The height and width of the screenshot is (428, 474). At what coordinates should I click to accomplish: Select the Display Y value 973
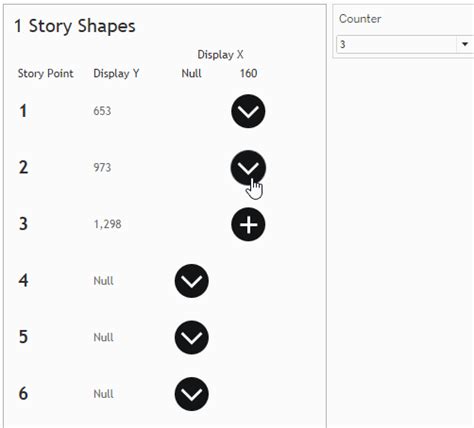click(102, 167)
